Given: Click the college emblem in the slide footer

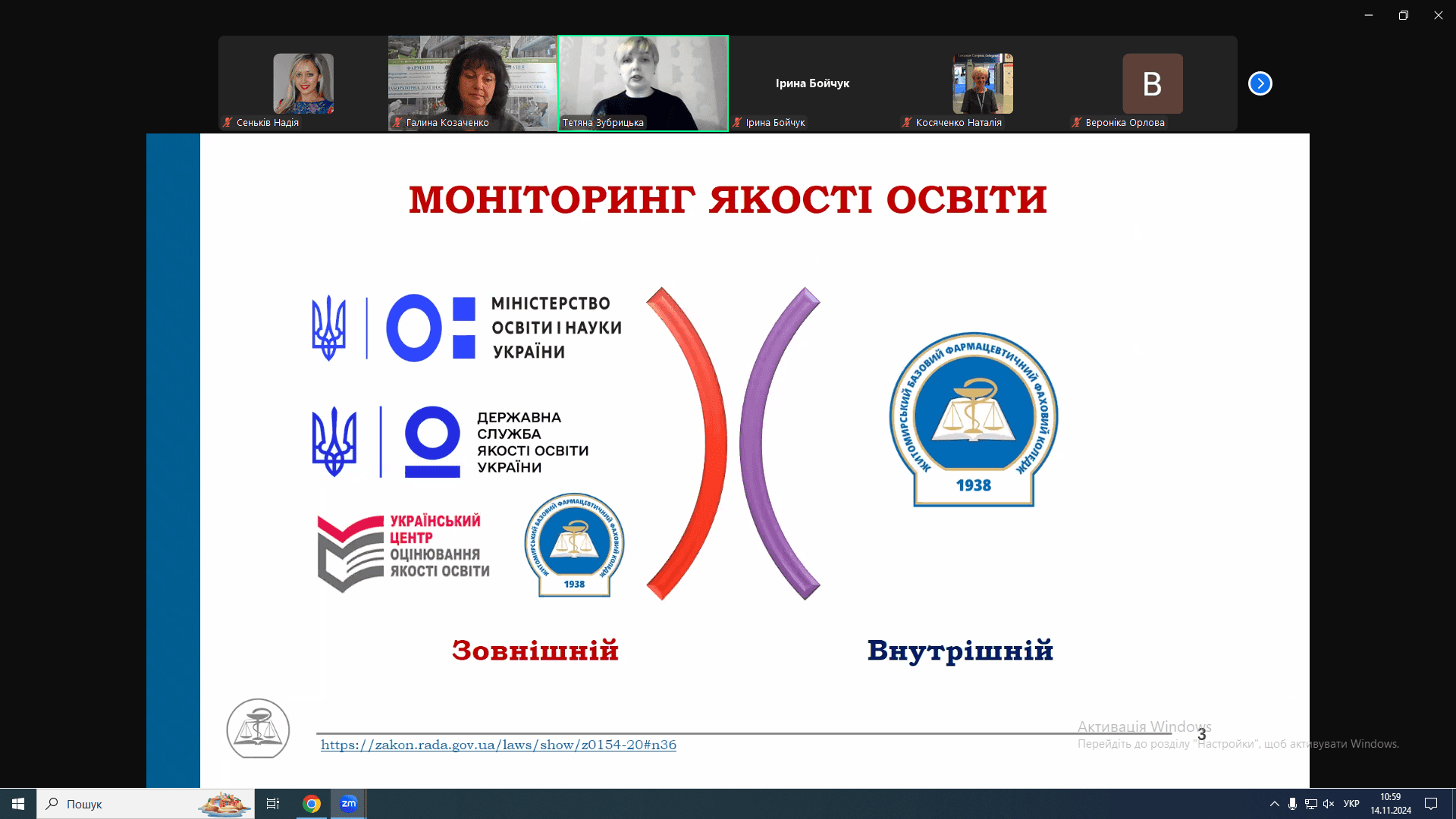Looking at the screenshot, I should click(x=258, y=729).
